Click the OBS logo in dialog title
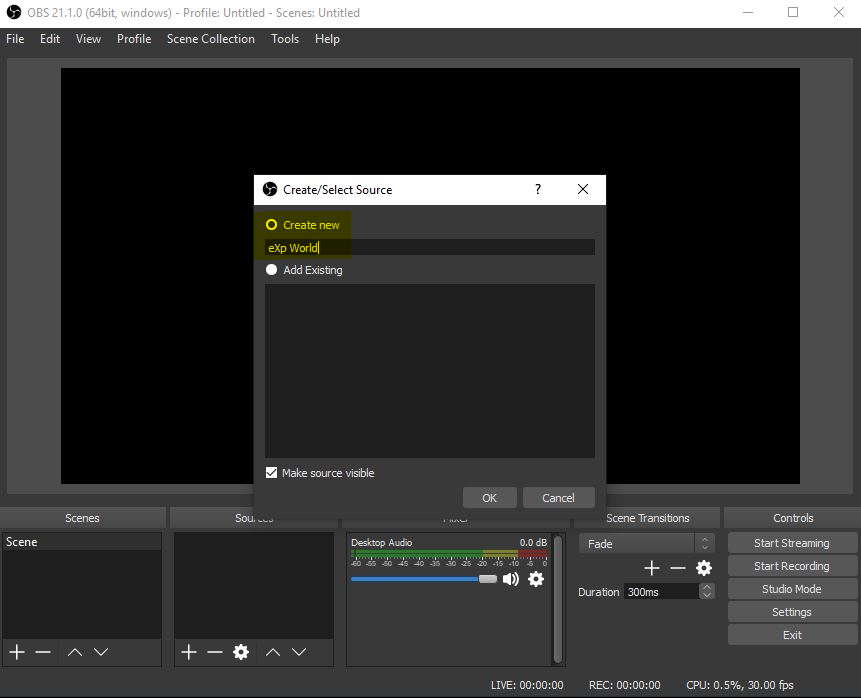The height and width of the screenshot is (698, 861). (x=270, y=189)
